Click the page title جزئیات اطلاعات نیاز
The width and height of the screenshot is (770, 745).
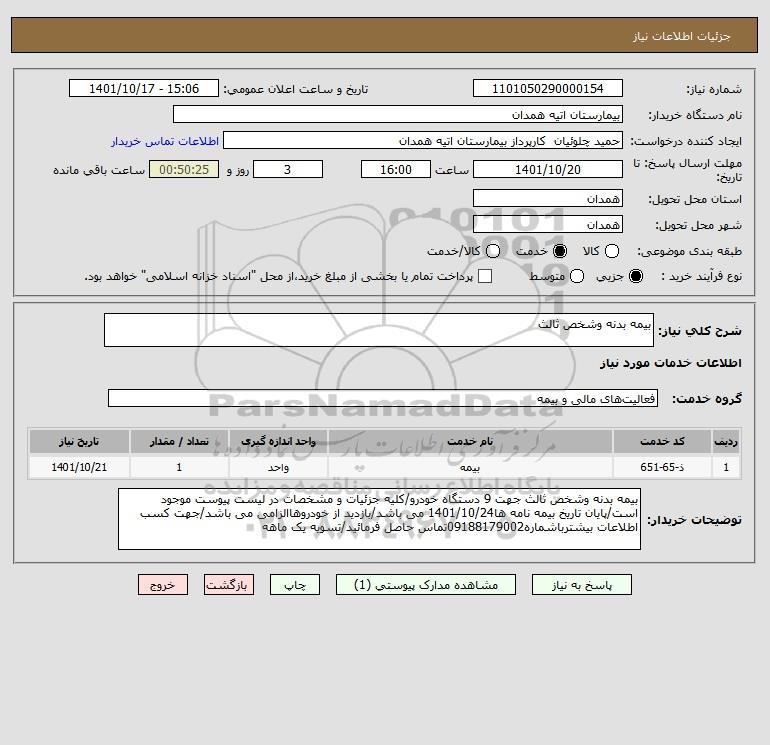tap(682, 36)
